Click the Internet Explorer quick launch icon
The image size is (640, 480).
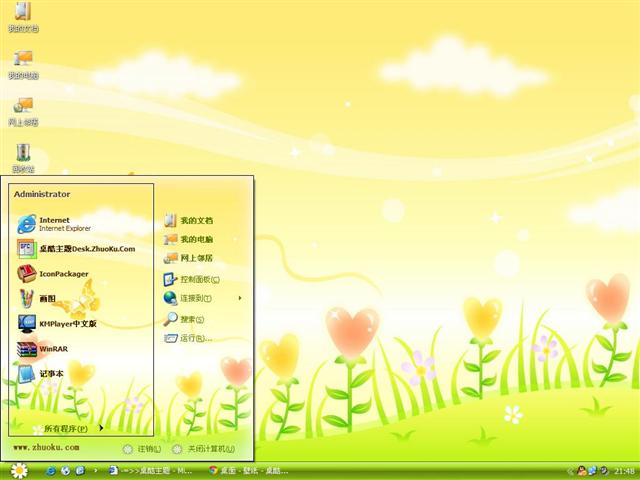coord(51,471)
